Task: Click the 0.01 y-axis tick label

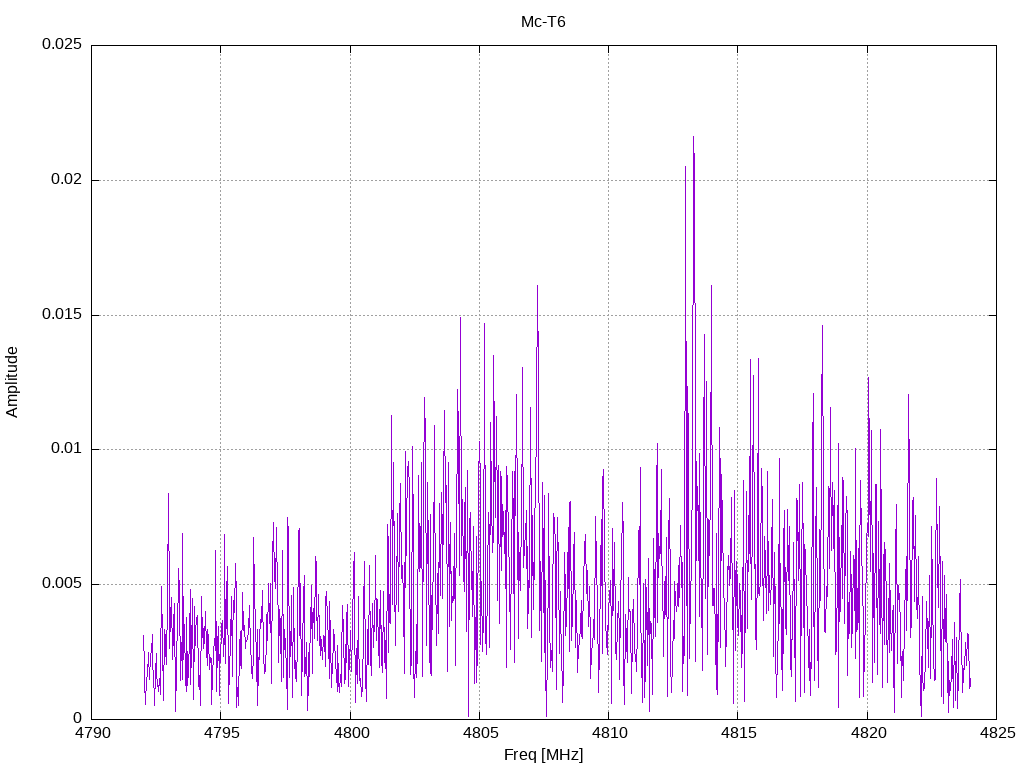Action: click(67, 449)
